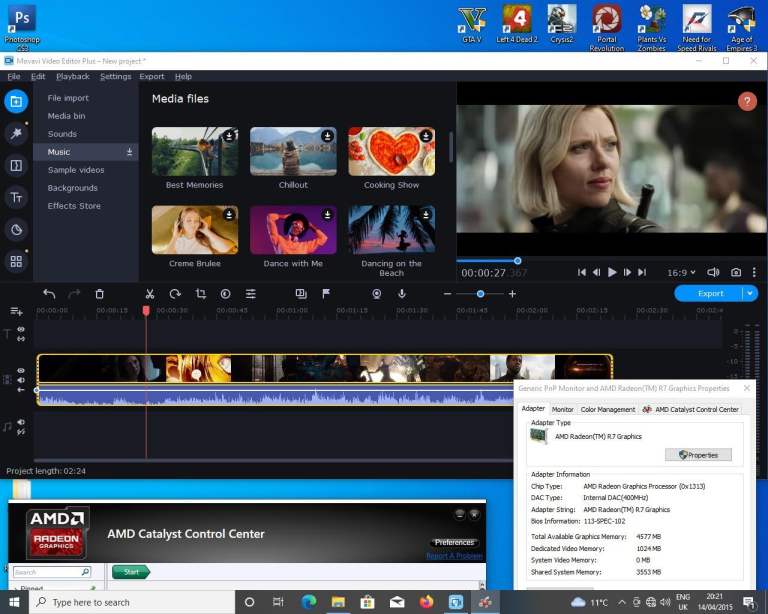Open the Titles tab in left sidebar

pos(16,198)
